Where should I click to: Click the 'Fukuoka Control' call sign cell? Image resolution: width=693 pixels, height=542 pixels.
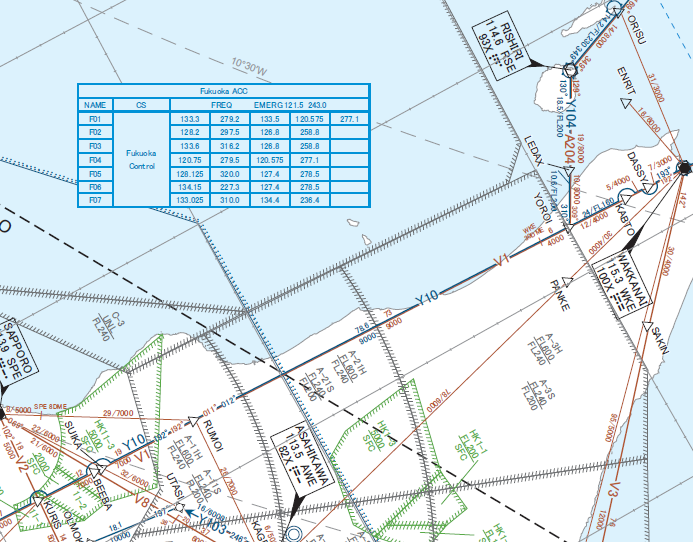tap(141, 160)
